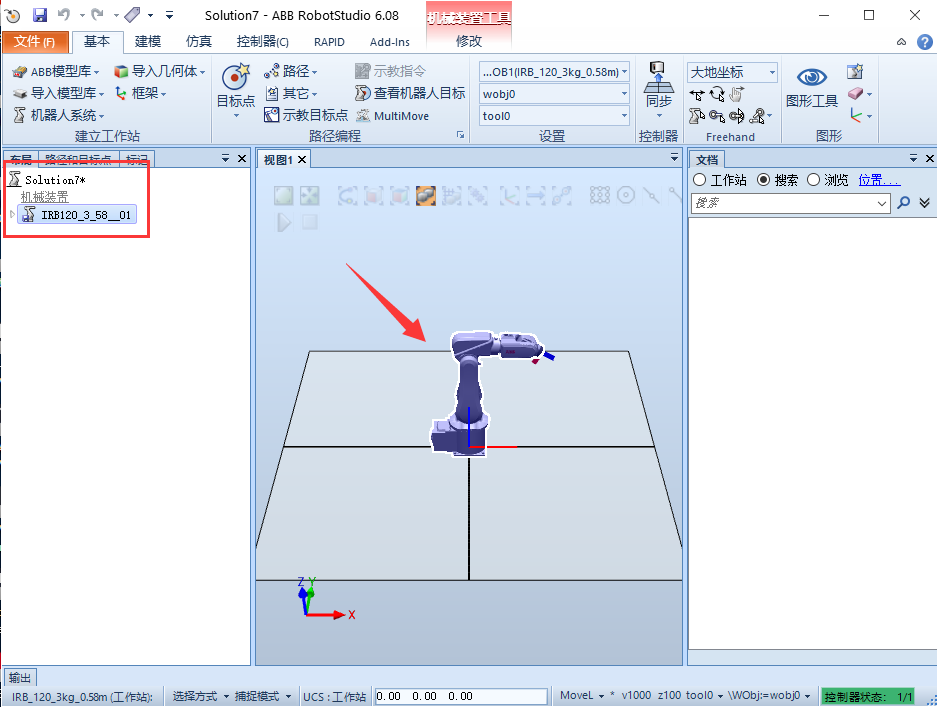This screenshot has height=707, width=937.
Task: Click UCS coordinate value field
Action: coord(461,696)
